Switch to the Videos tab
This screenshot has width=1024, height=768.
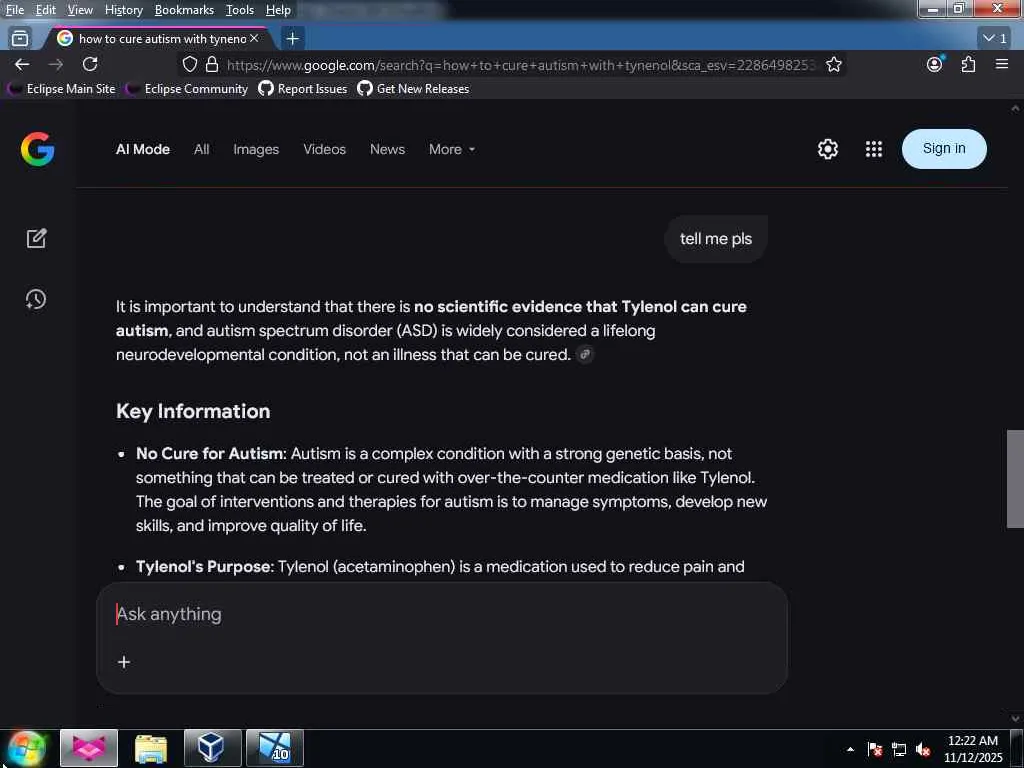(324, 150)
